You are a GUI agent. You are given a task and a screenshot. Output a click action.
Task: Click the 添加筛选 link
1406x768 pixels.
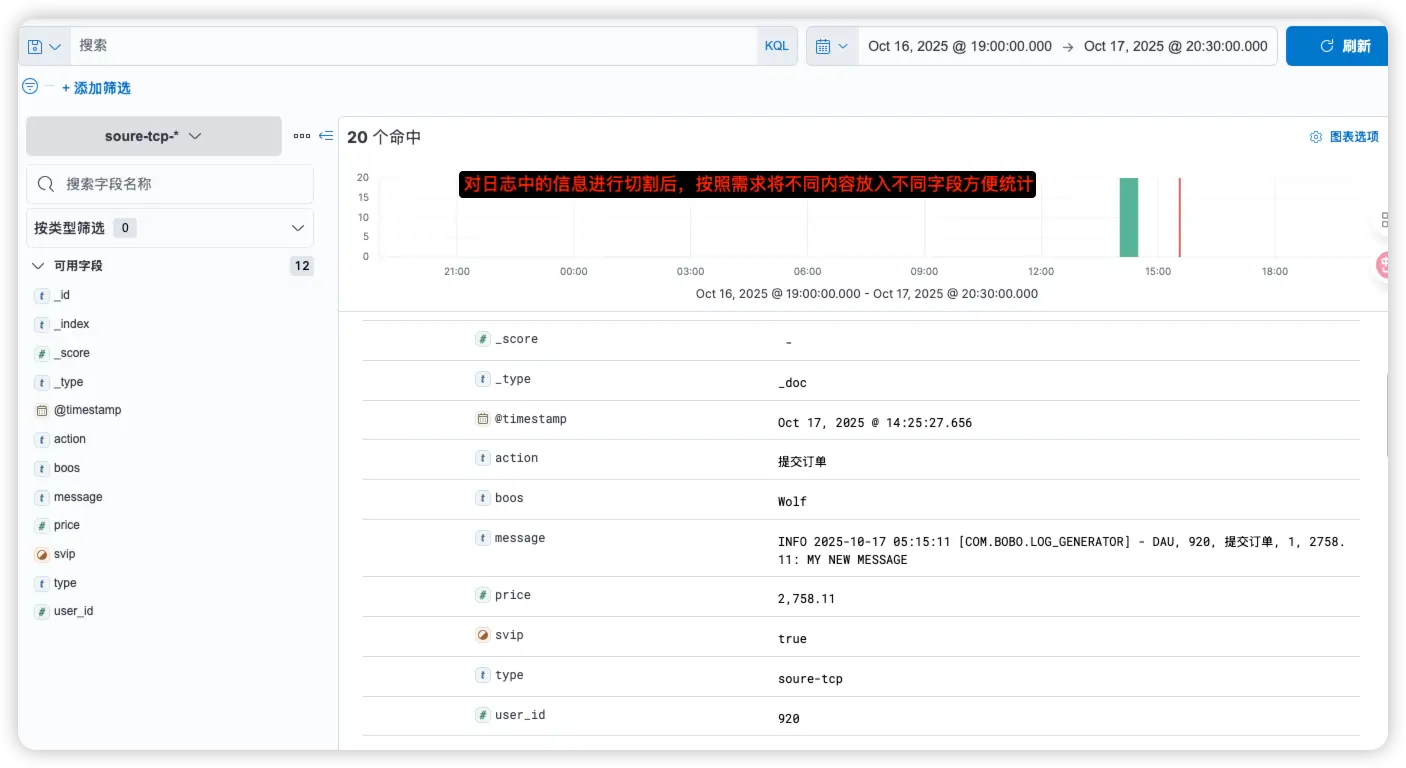click(96, 88)
